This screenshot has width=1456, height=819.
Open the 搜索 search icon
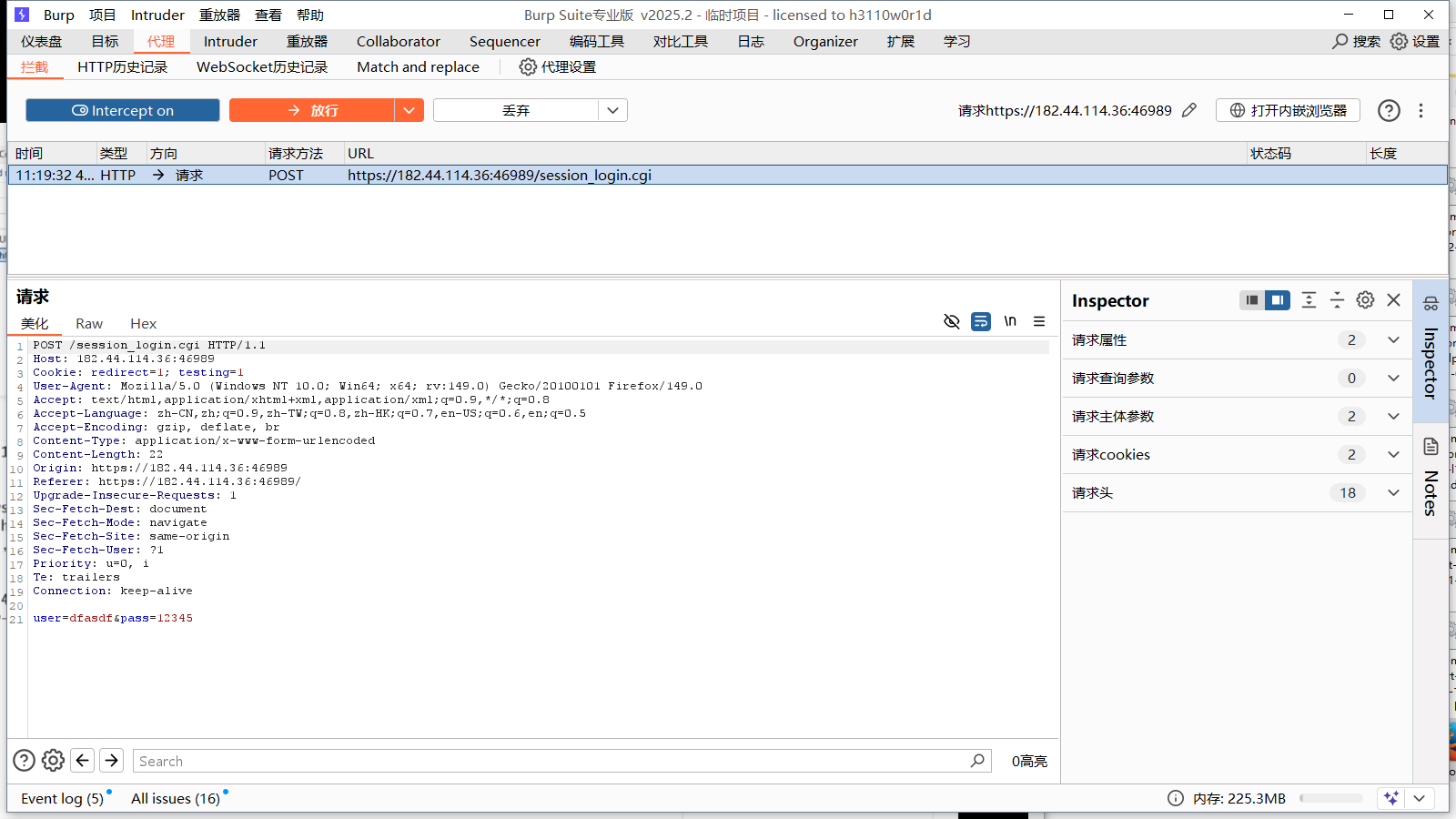[x=1356, y=41]
